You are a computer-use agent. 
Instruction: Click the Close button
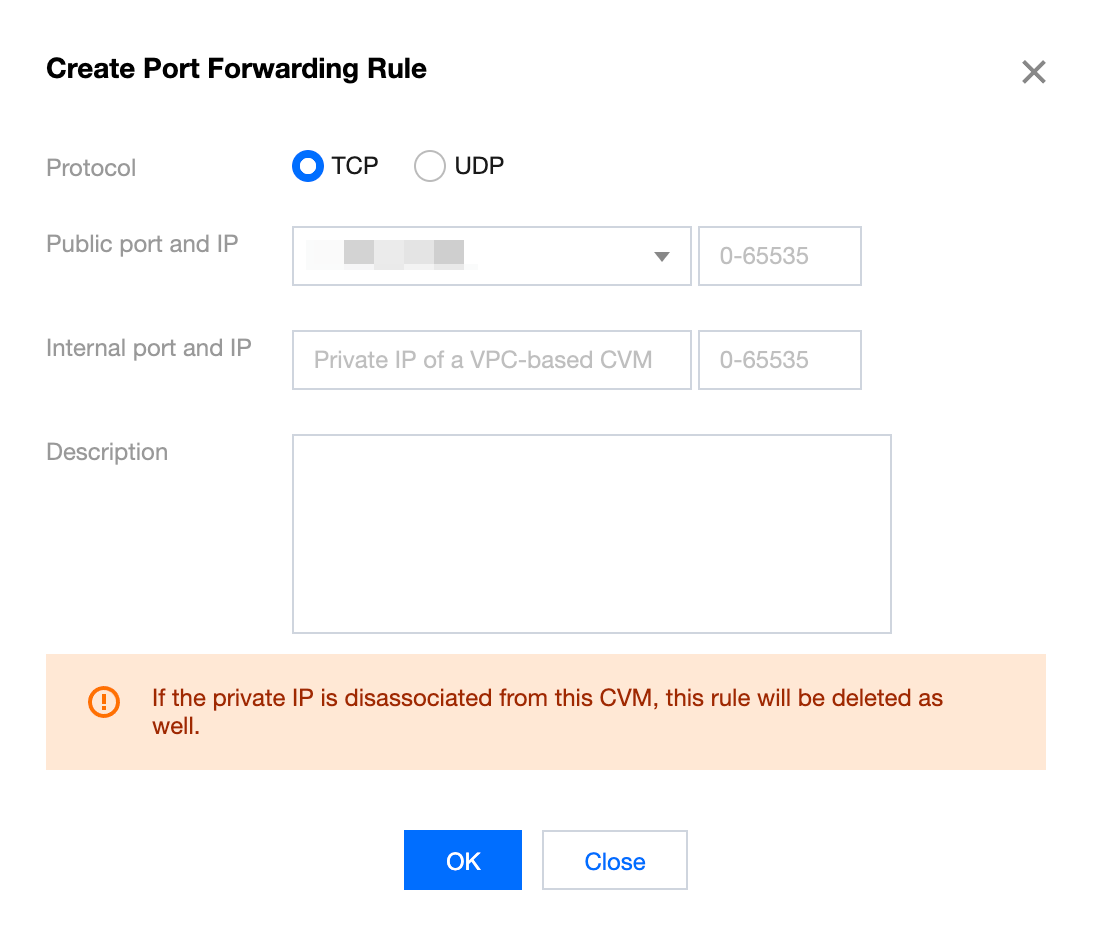click(614, 861)
